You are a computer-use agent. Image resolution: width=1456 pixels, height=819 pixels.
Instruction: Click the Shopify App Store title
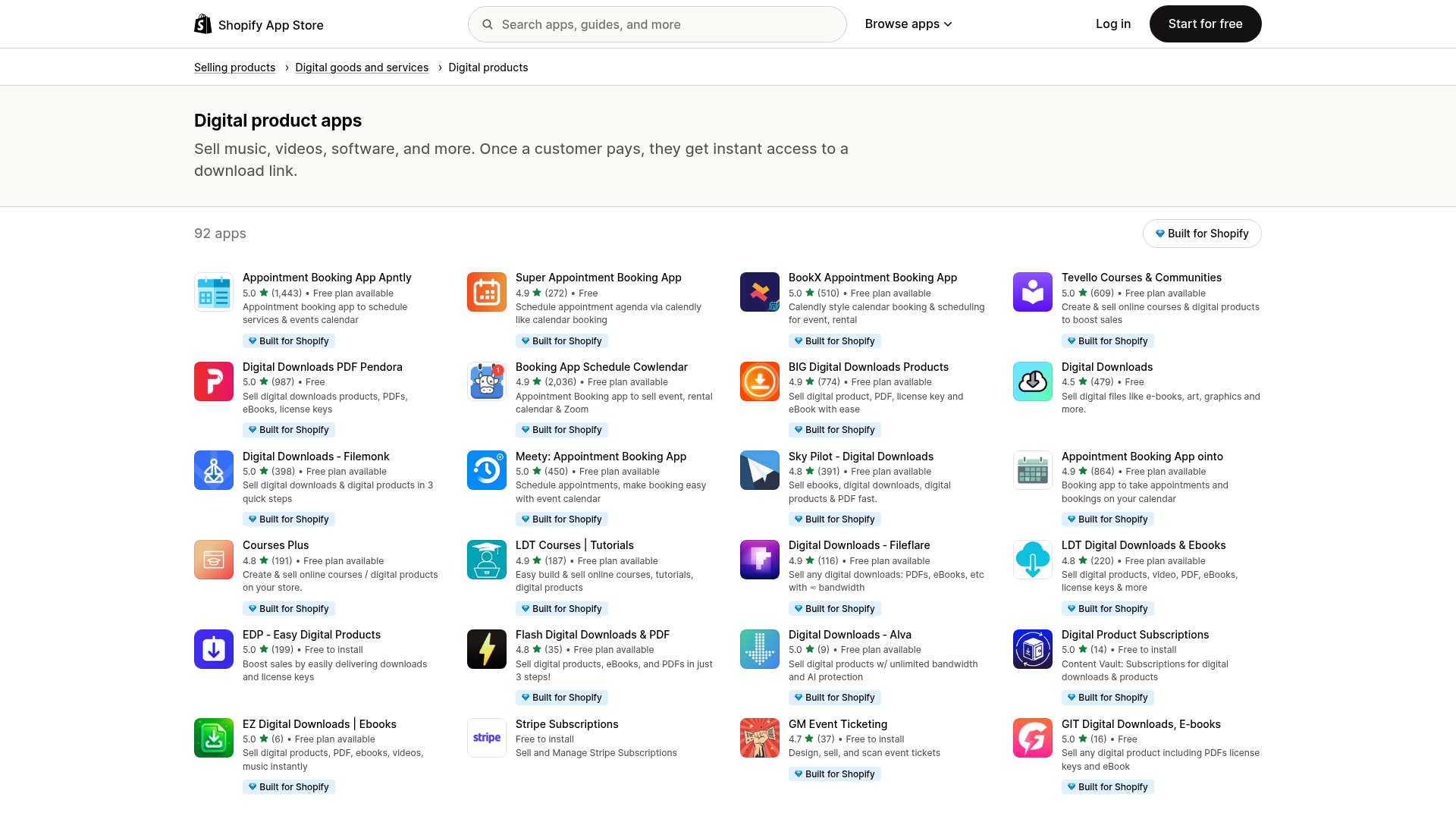[271, 25]
